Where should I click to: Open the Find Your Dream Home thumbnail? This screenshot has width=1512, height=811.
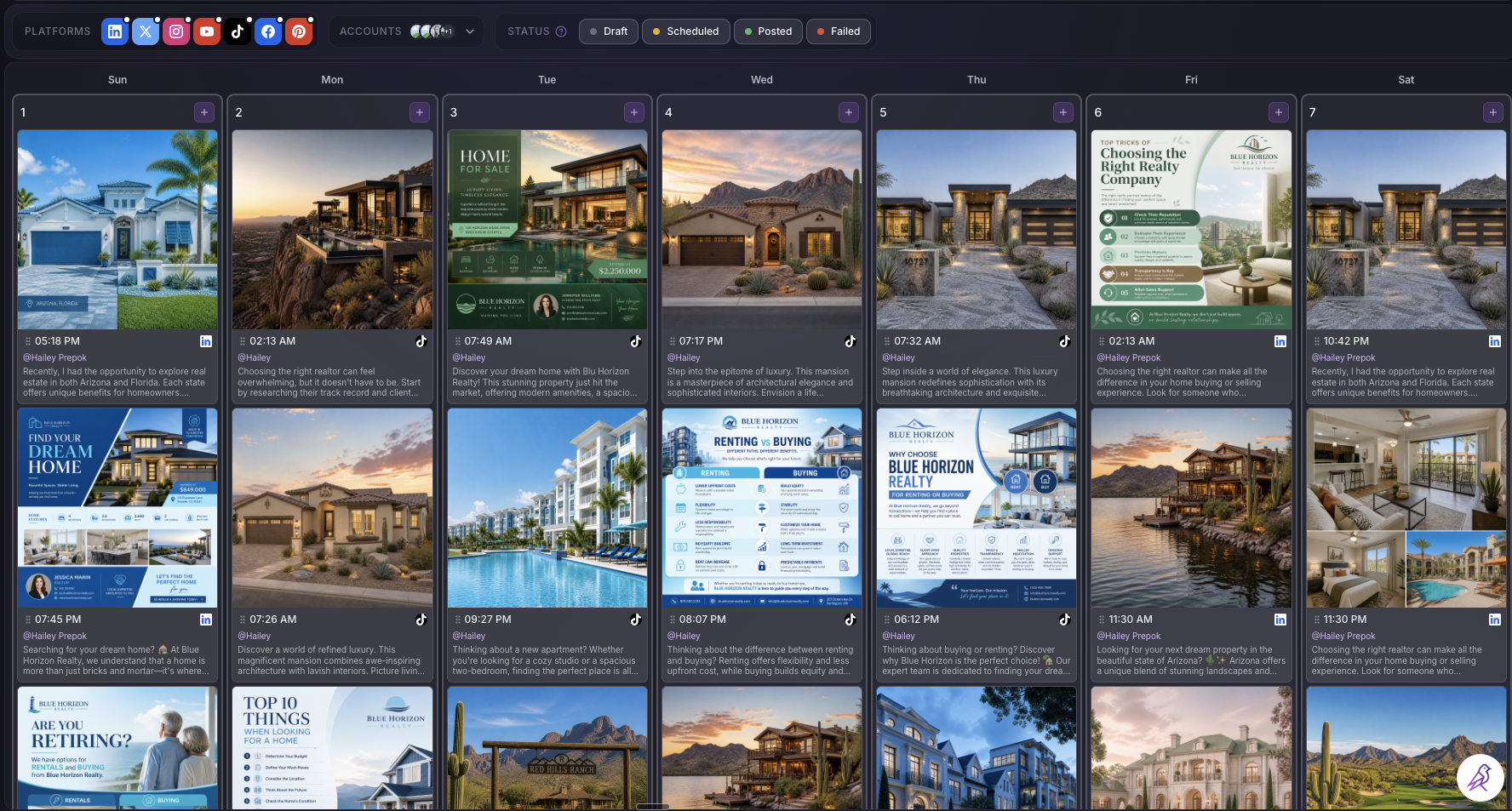click(x=117, y=508)
